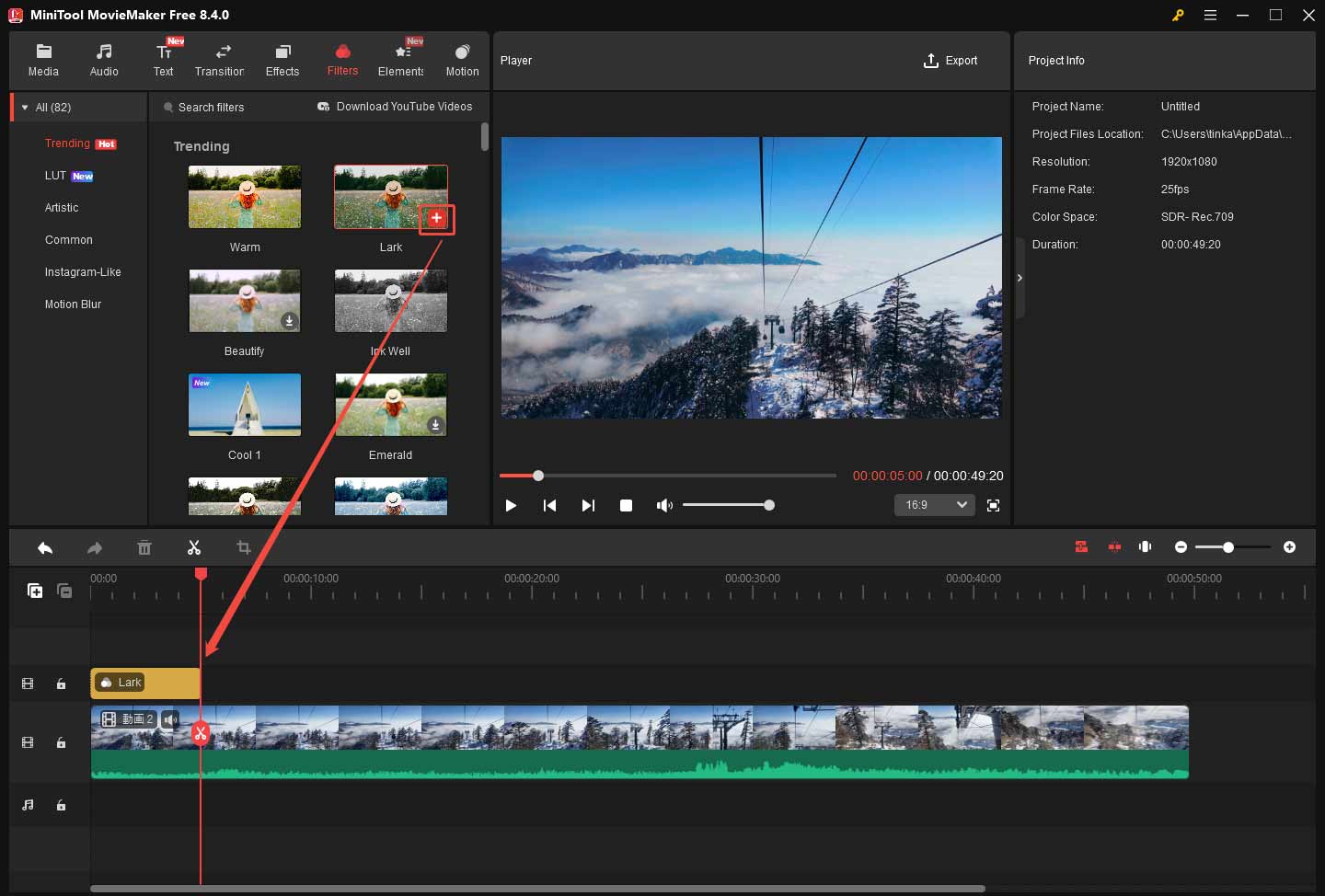Viewport: 1325px width, 896px height.
Task: Switch to the Trending filters category
Action: coord(67,144)
